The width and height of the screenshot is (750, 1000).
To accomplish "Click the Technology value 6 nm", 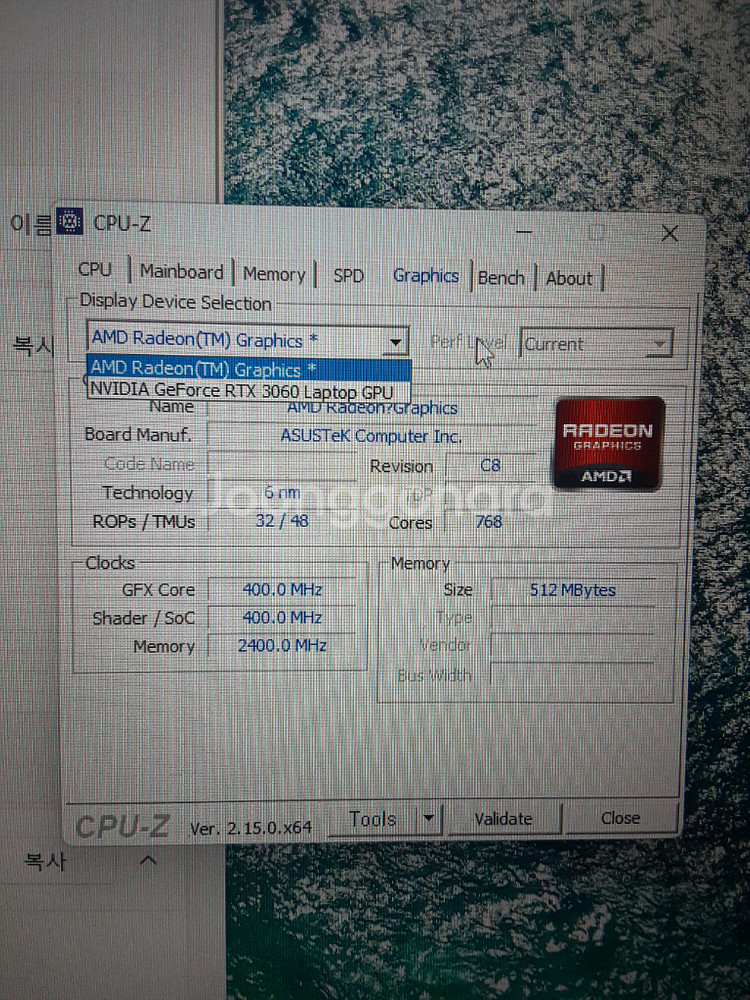I will [282, 492].
